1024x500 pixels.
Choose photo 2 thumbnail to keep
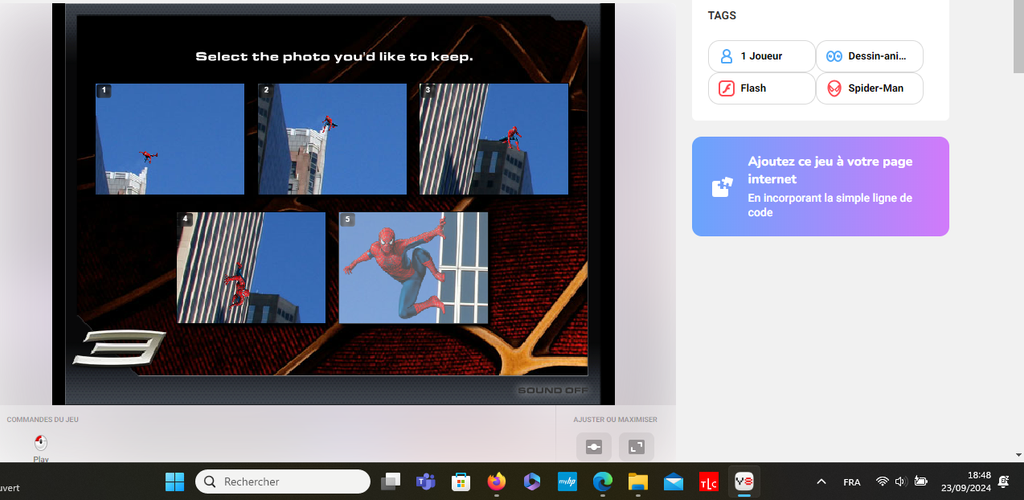pos(332,139)
